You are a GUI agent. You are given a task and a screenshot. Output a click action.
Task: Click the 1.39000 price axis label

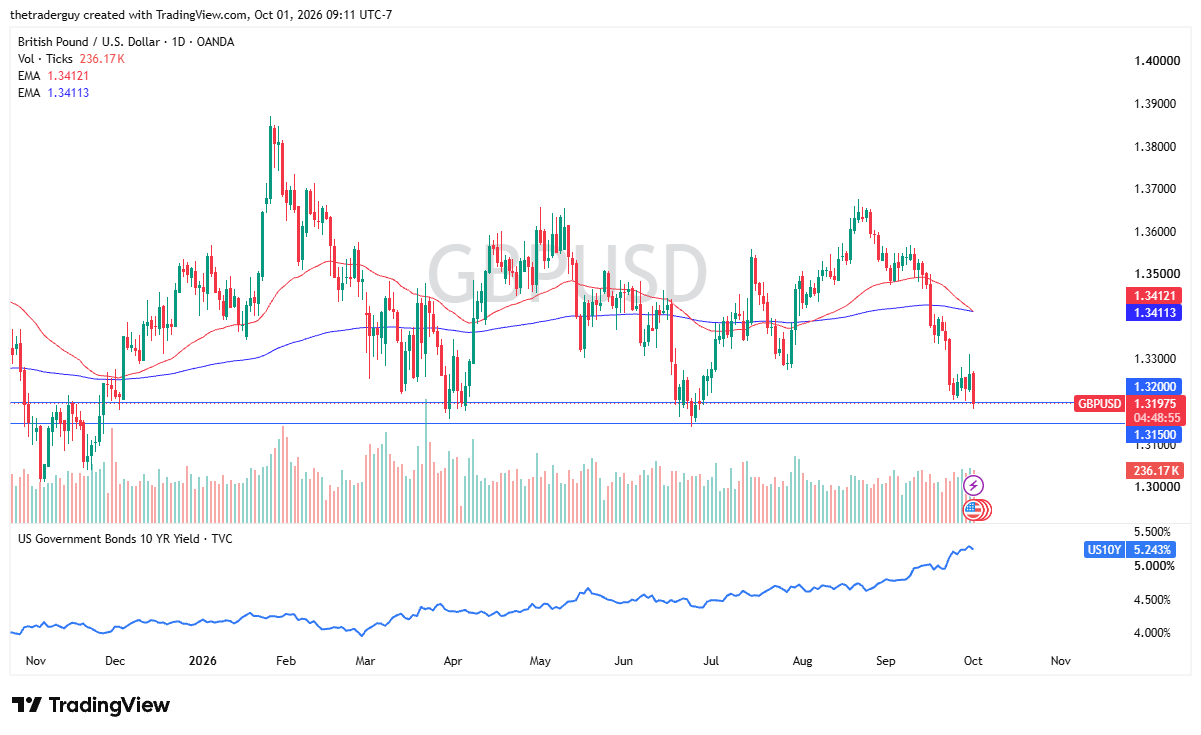tap(1155, 104)
